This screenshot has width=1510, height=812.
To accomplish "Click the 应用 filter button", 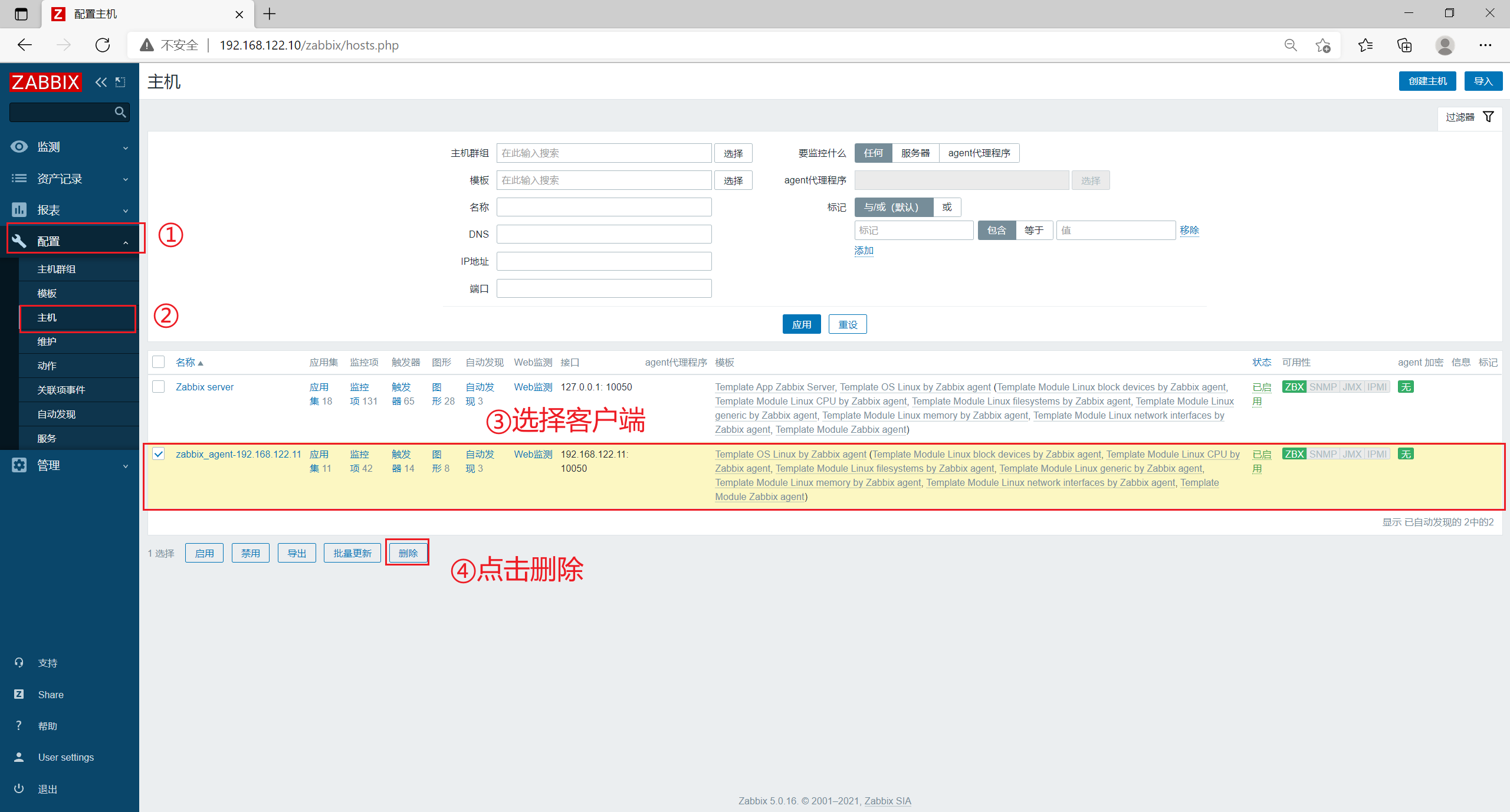I will tap(802, 324).
